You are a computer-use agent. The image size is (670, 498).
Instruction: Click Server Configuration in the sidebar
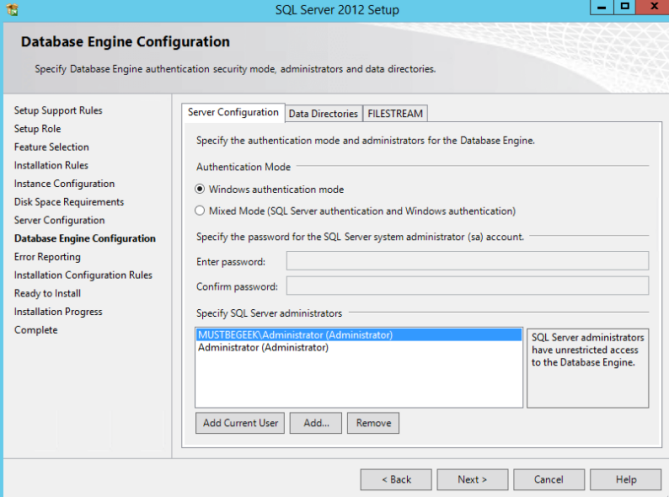[59, 220]
